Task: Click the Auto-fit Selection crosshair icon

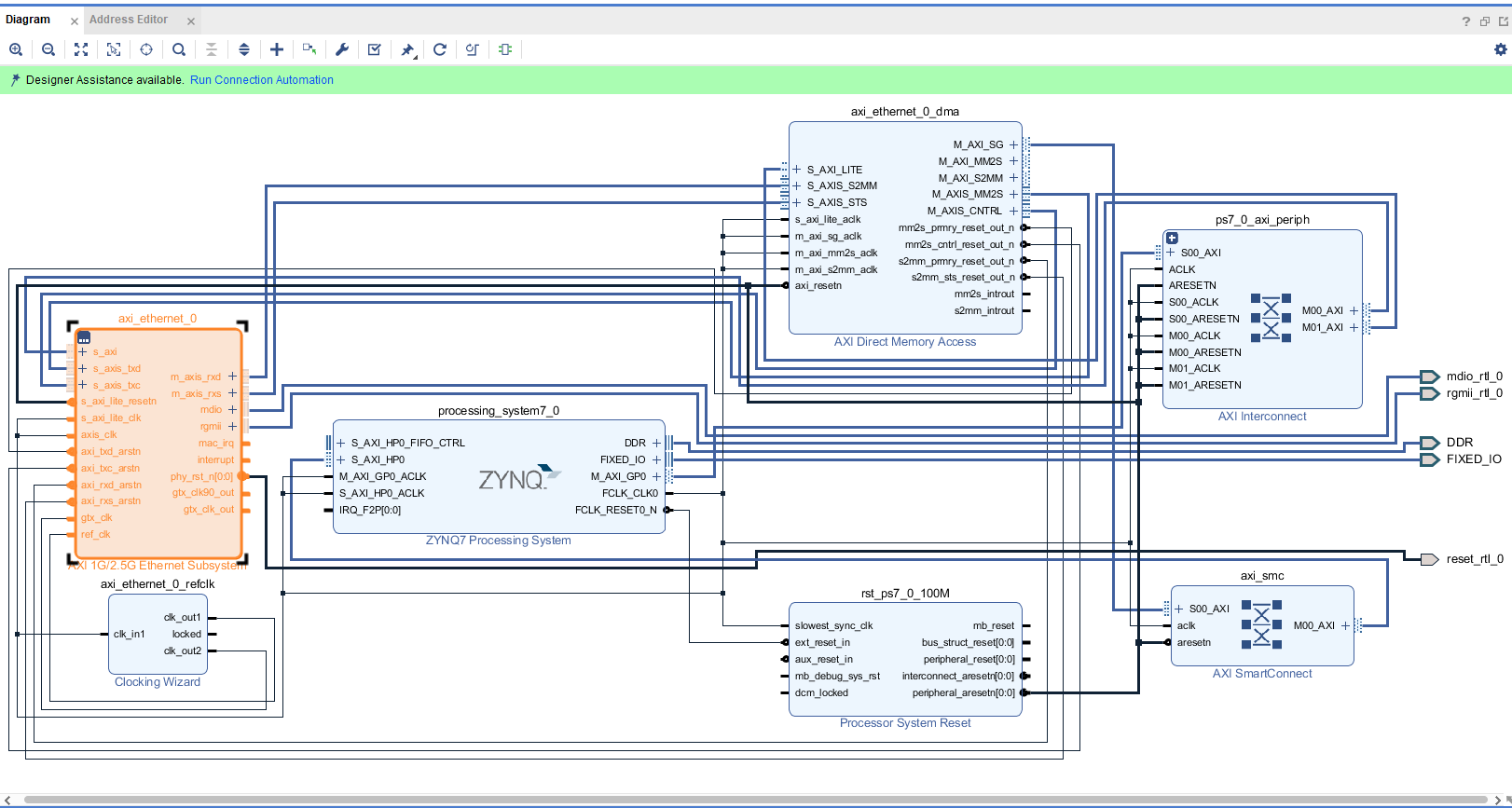Action: [146, 49]
